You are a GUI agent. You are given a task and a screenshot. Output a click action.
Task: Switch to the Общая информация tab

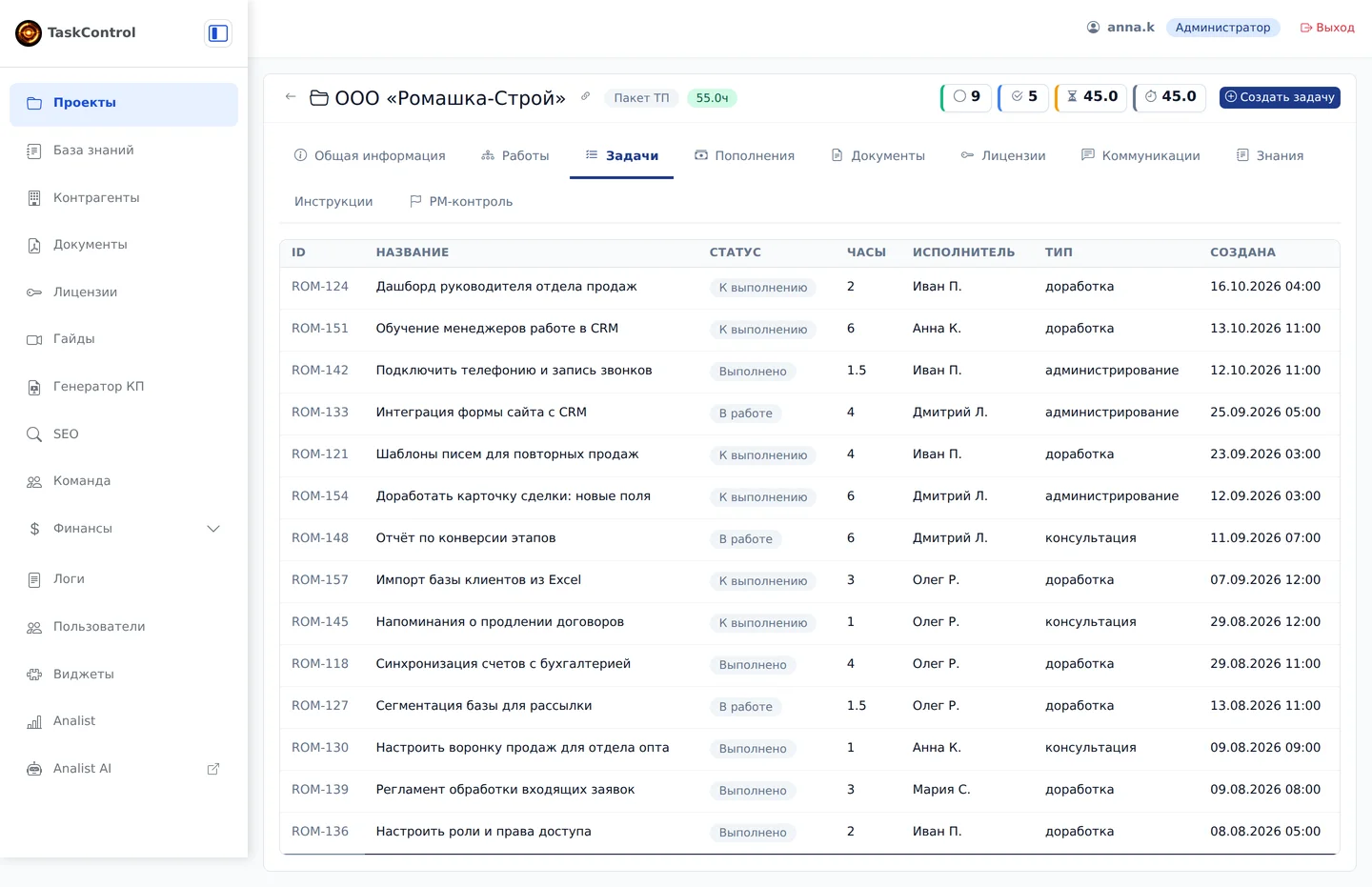370,156
